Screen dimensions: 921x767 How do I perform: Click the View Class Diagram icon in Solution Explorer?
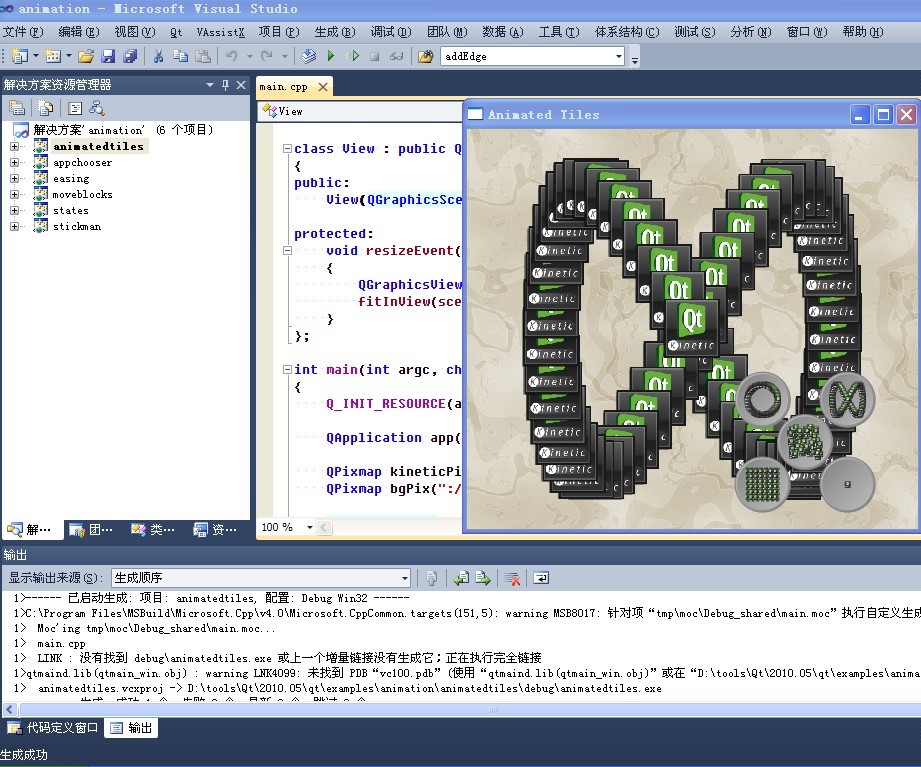coord(97,108)
